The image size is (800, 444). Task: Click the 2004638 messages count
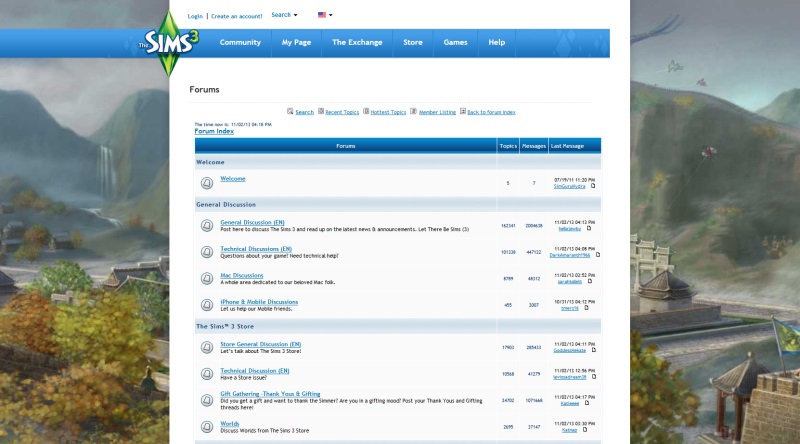point(534,226)
